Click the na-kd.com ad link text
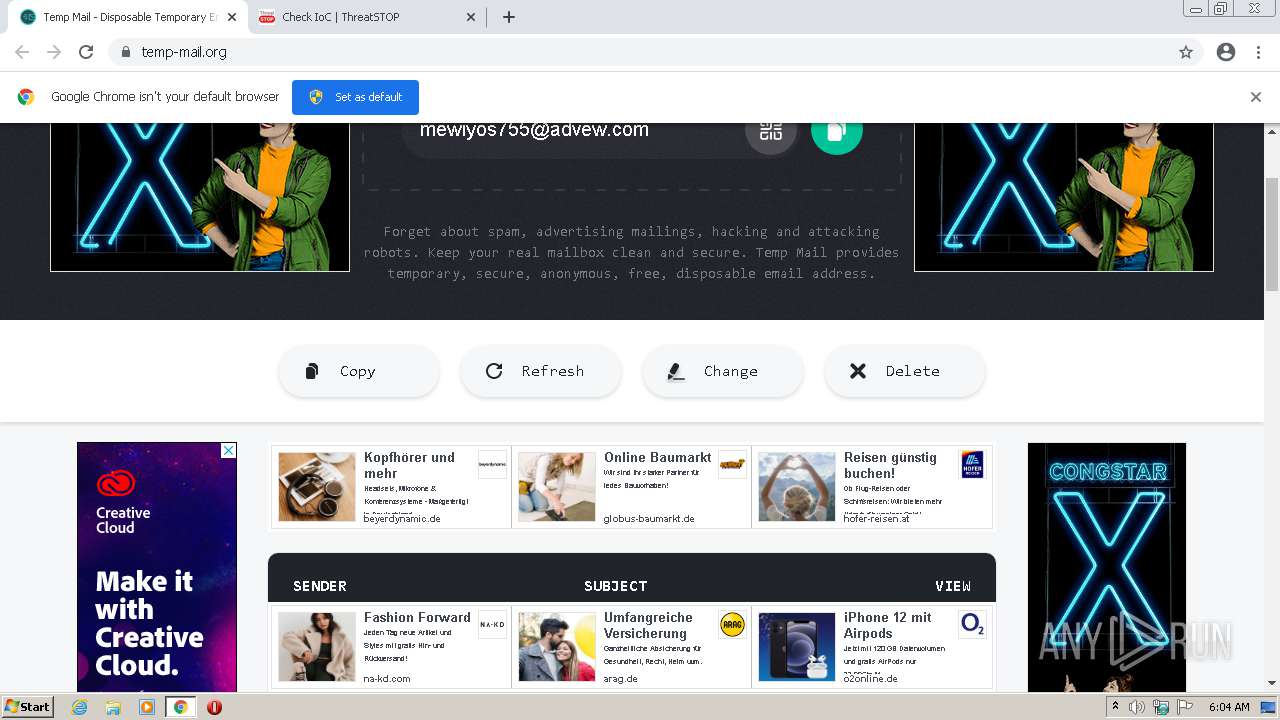This screenshot has width=1280, height=720. click(387, 679)
